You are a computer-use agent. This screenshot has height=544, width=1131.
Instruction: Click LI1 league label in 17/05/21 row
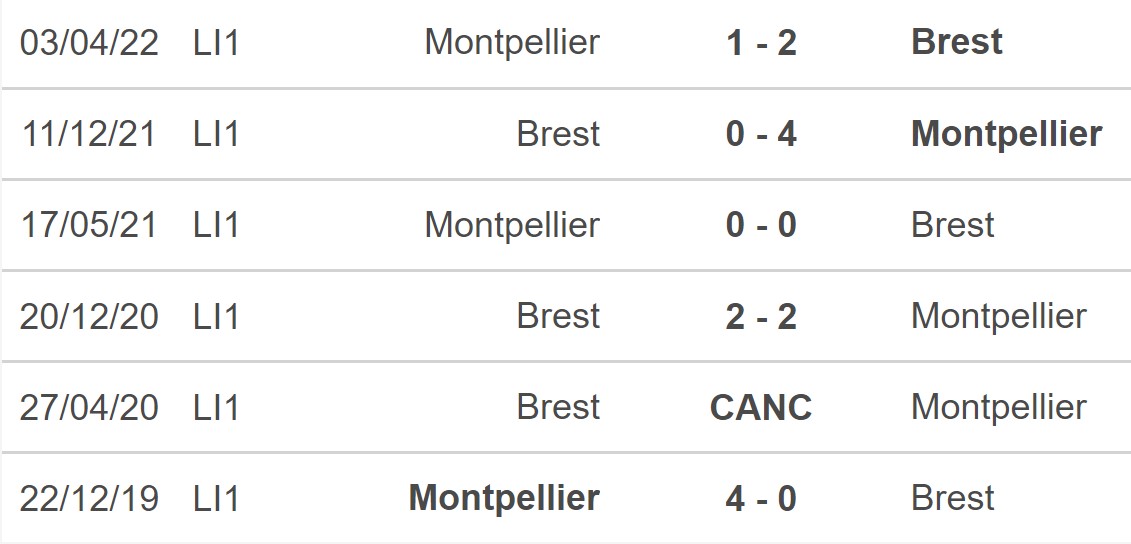216,225
